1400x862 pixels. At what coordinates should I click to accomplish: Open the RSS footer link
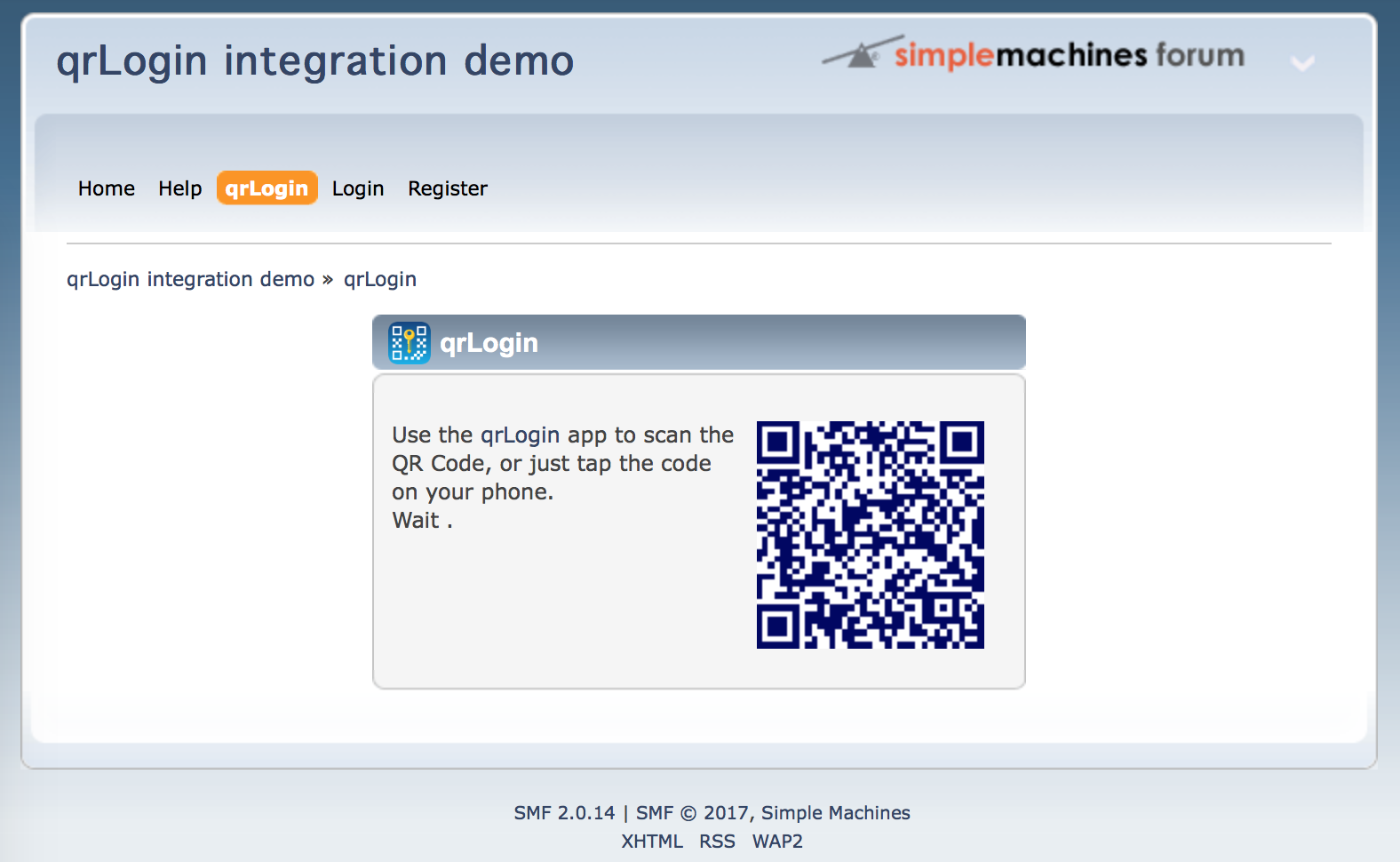(x=717, y=841)
